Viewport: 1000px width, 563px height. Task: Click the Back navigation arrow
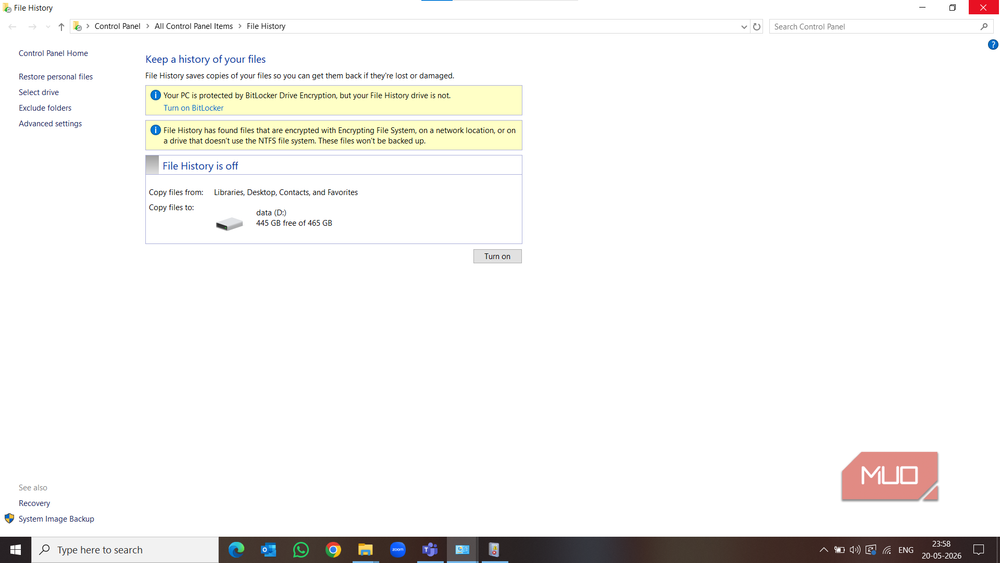[12, 27]
